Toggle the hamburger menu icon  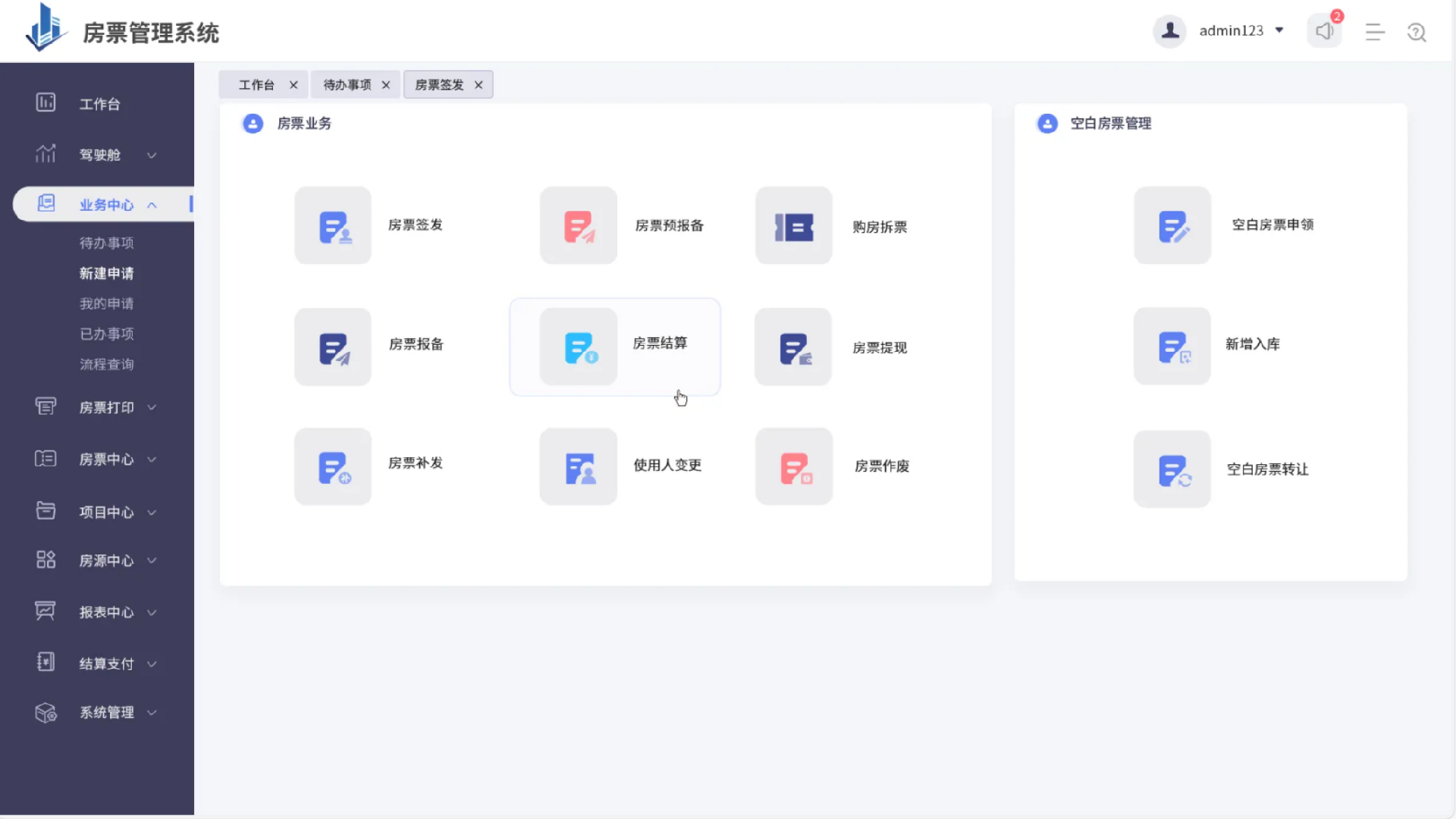pyautogui.click(x=1374, y=32)
